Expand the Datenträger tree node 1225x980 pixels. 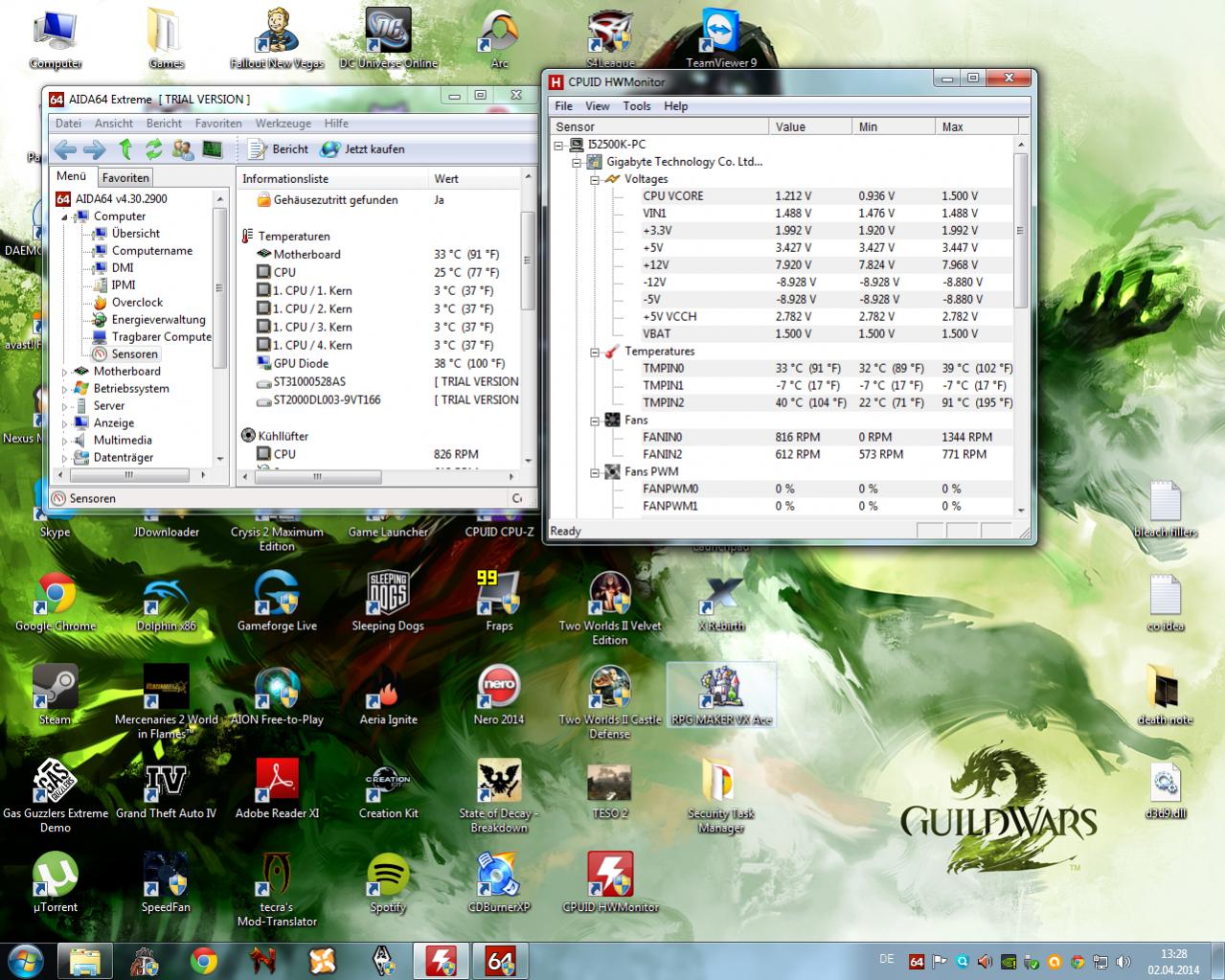click(65, 458)
